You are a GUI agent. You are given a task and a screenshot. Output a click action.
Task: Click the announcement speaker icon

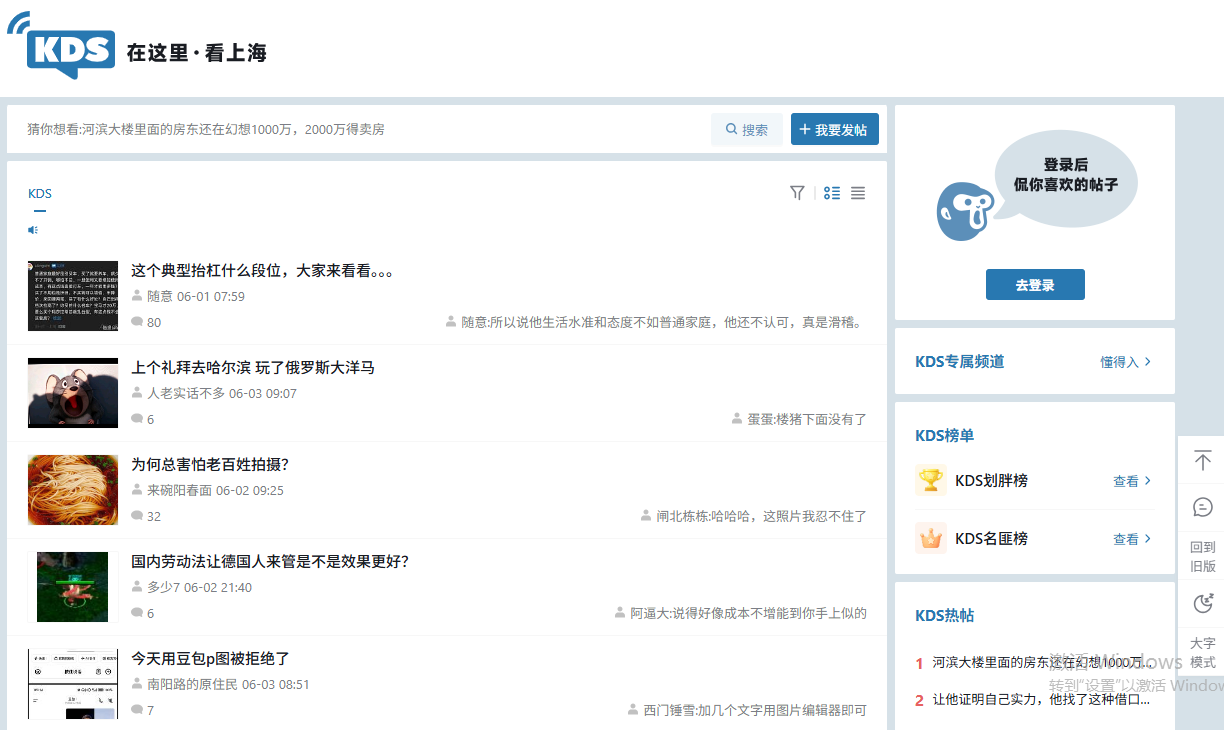(x=33, y=230)
